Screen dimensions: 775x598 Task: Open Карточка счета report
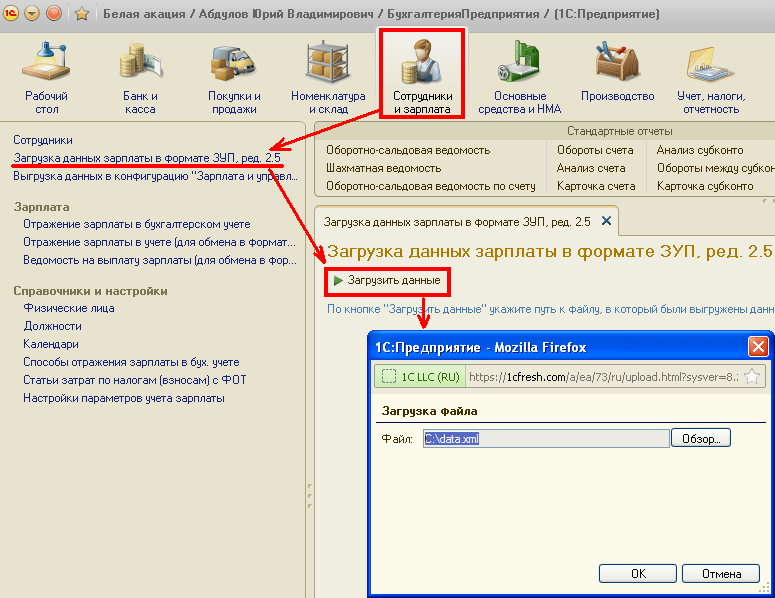point(596,186)
